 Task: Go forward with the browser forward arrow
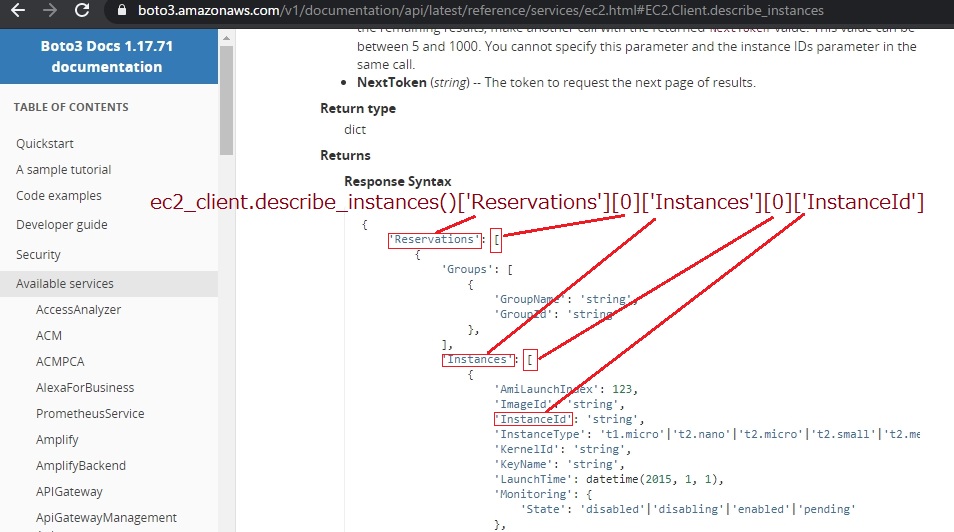coord(50,10)
